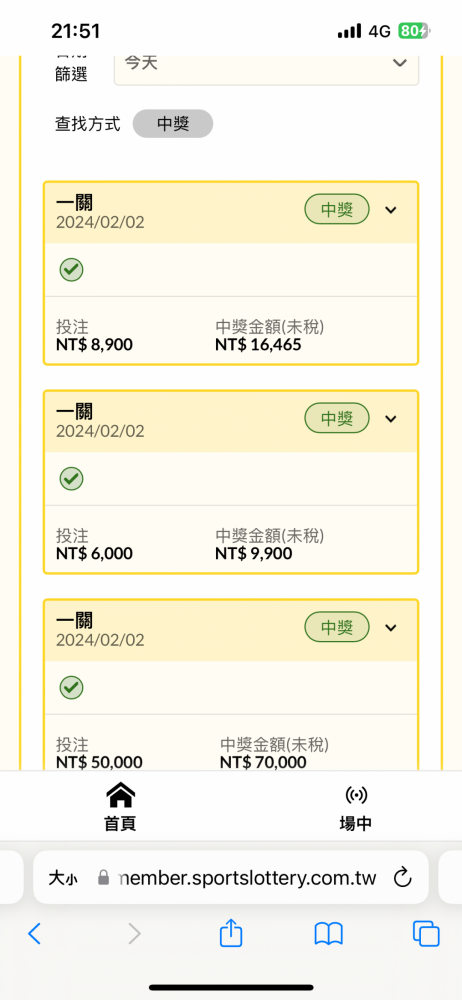Show Safari tabs overview icon

tap(426, 934)
